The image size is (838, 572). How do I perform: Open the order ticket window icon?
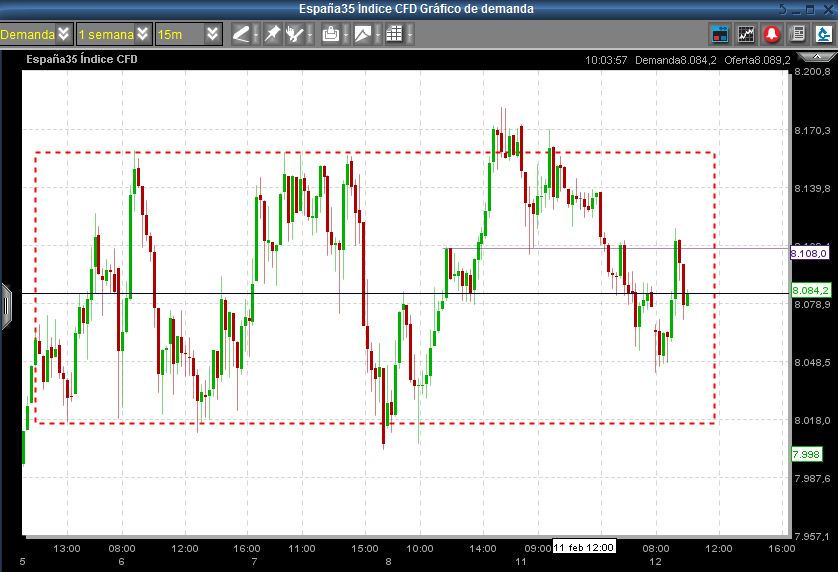(720, 34)
